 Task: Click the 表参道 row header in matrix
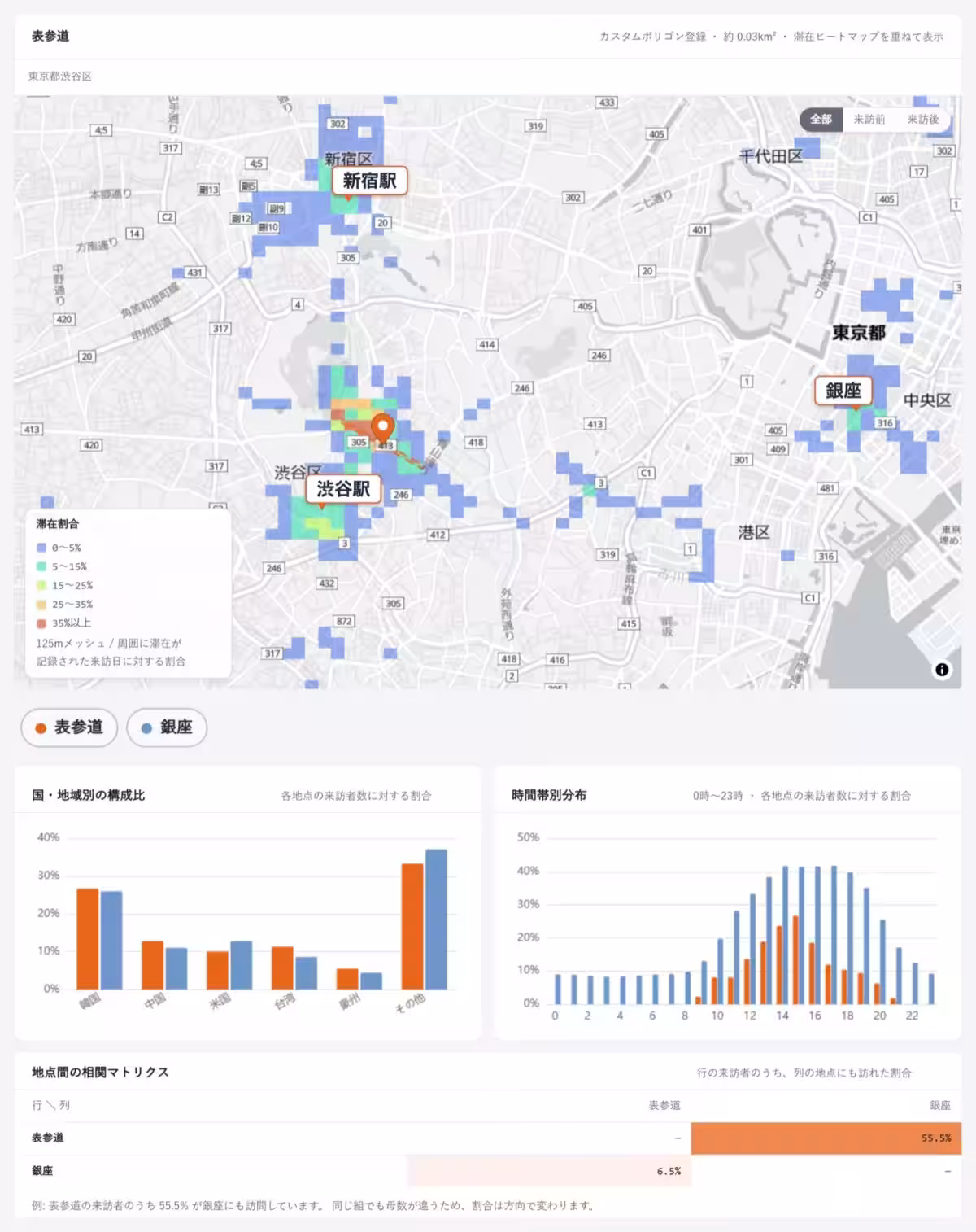[x=47, y=1138]
